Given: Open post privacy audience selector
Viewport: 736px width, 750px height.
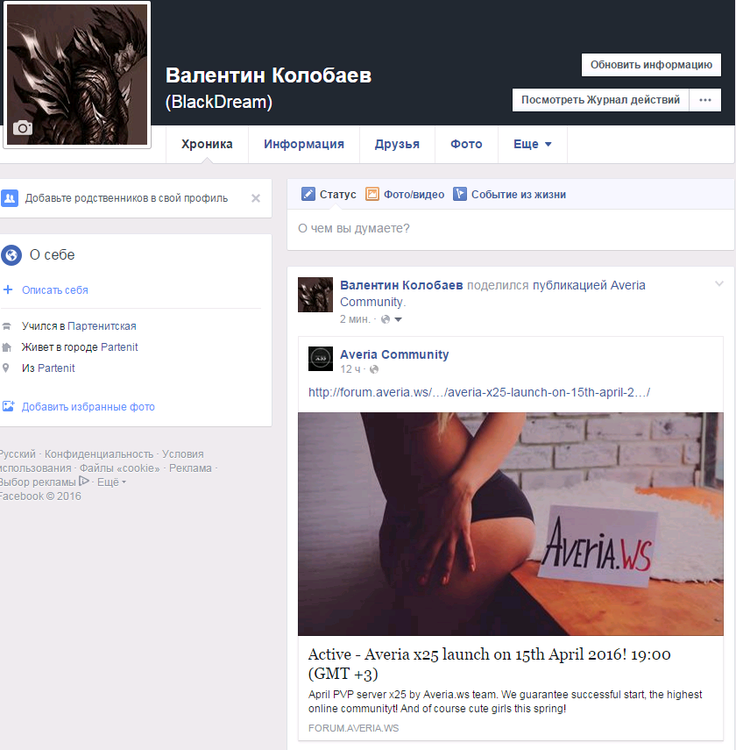Looking at the screenshot, I should (x=391, y=319).
